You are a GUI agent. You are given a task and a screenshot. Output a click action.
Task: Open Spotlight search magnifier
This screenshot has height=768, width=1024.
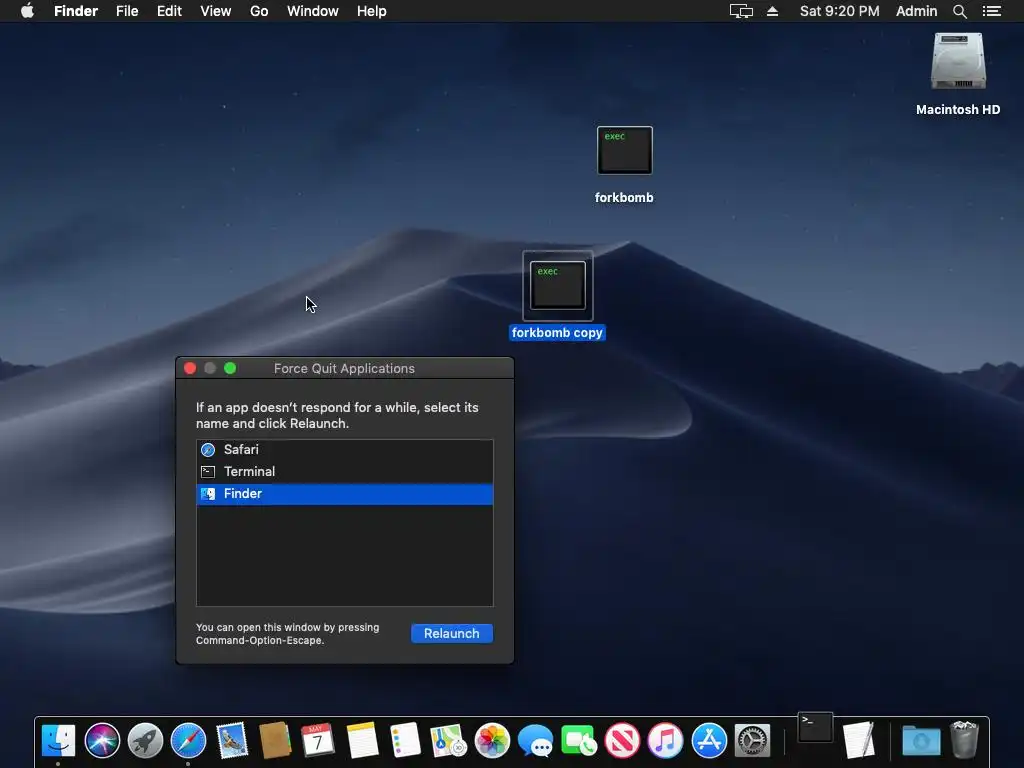point(959,11)
